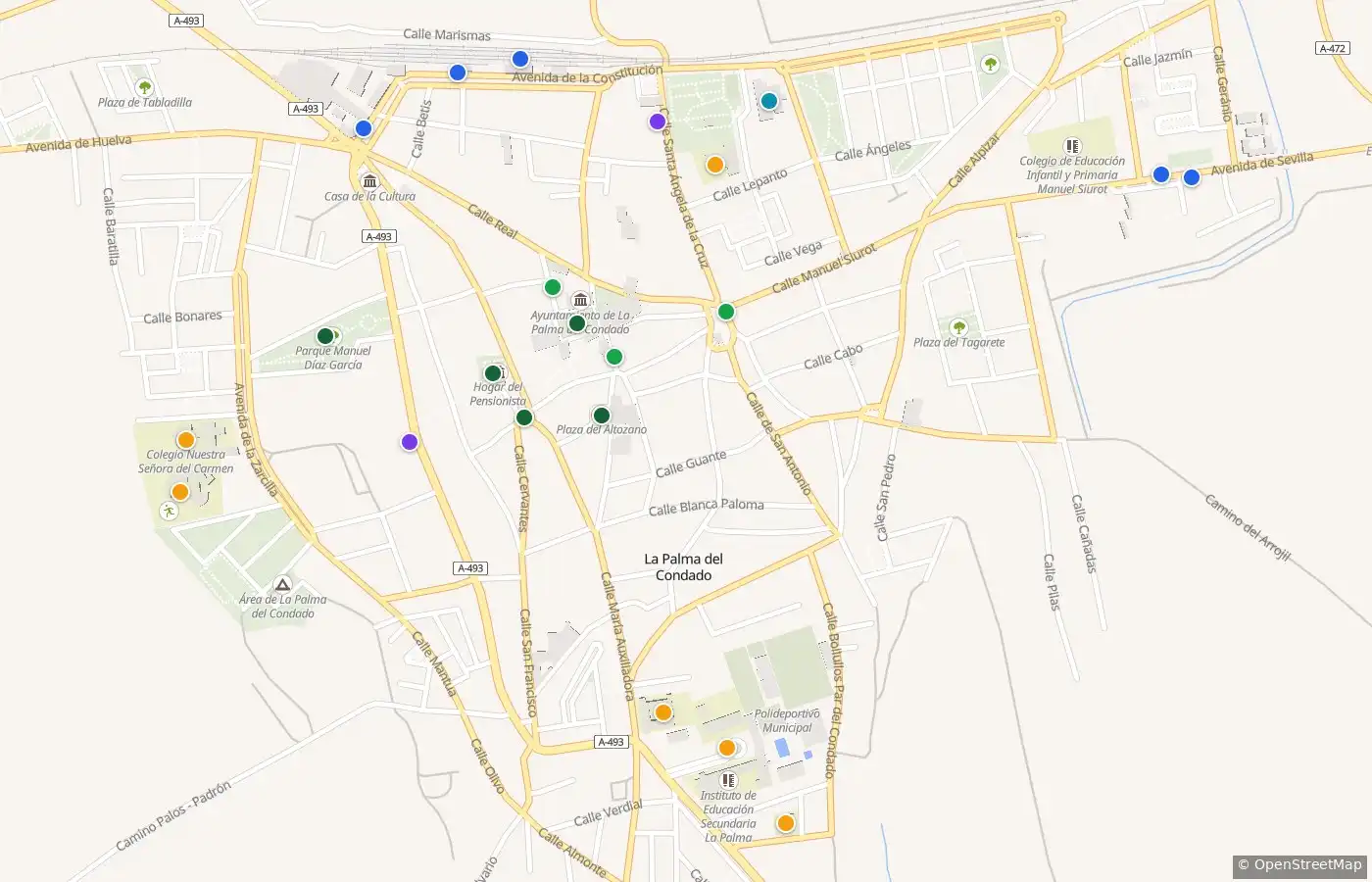
Task: Click the orange marker at Colegio Nuestra Señora del Carmen
Action: (x=186, y=440)
